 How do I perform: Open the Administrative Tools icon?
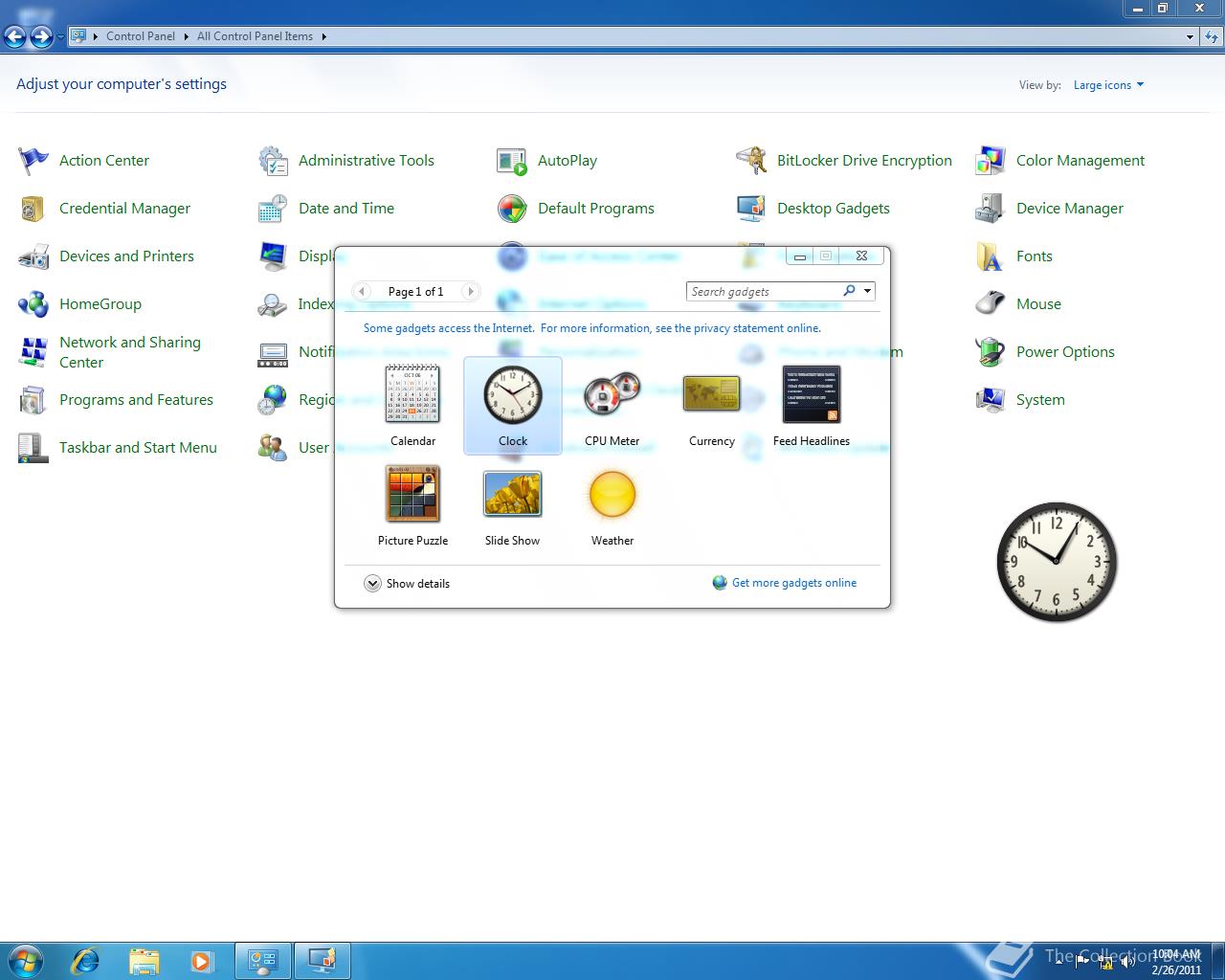pyautogui.click(x=273, y=161)
